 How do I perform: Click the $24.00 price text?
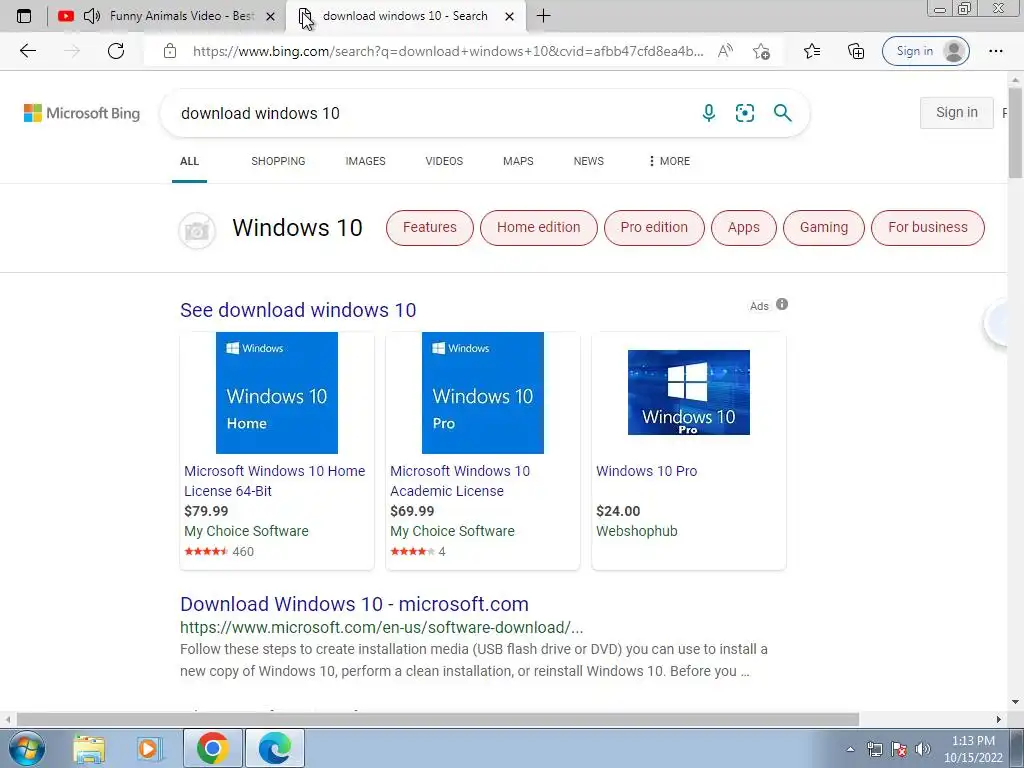click(618, 511)
